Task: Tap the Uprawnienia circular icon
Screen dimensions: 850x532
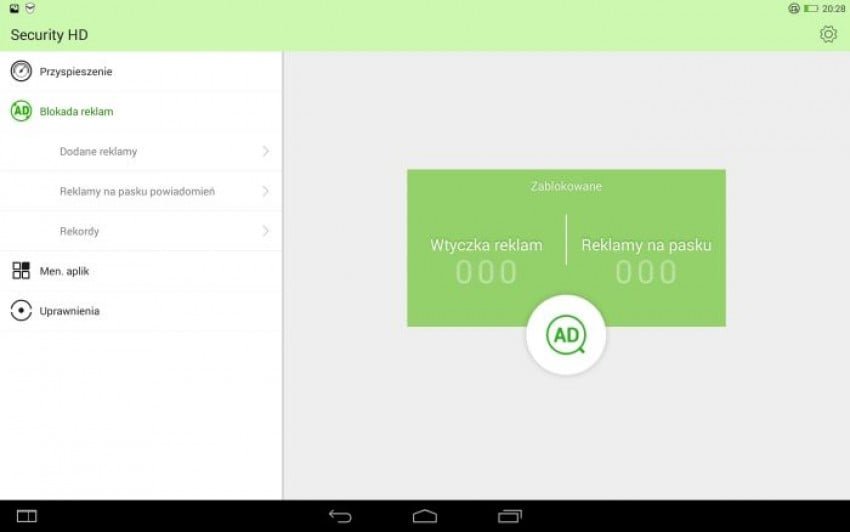Action: point(21,311)
